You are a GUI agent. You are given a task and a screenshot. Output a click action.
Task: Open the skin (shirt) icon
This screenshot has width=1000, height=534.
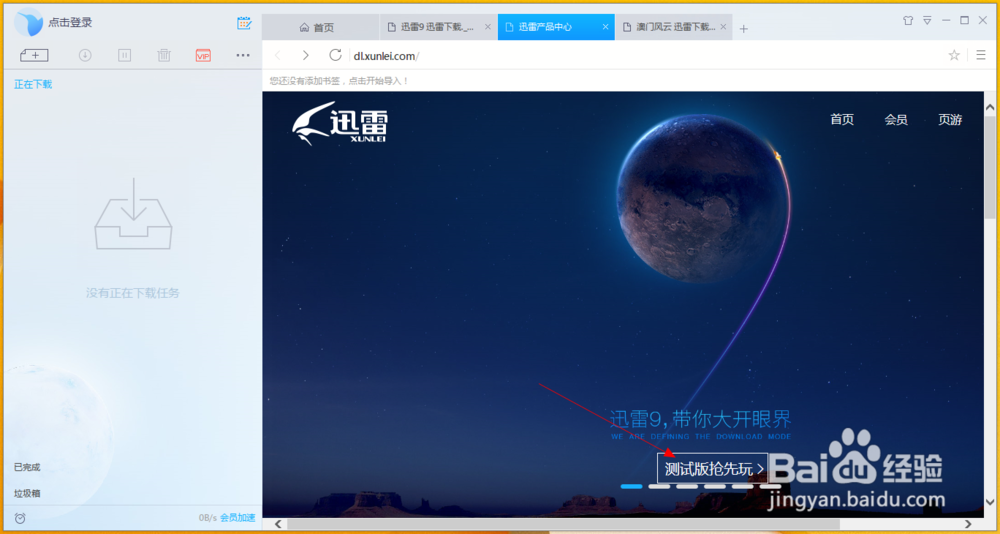coord(908,20)
